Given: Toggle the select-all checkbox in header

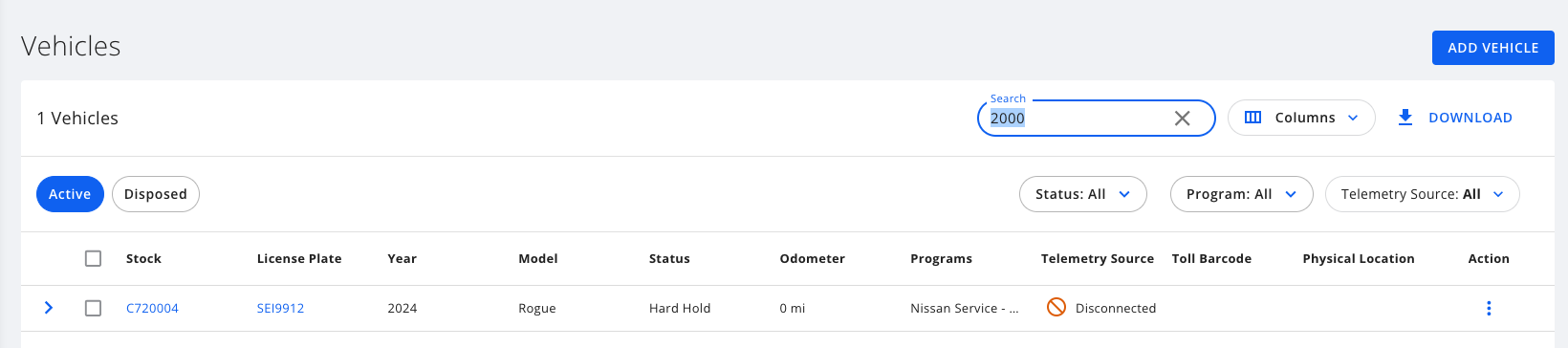Looking at the screenshot, I should 93,258.
